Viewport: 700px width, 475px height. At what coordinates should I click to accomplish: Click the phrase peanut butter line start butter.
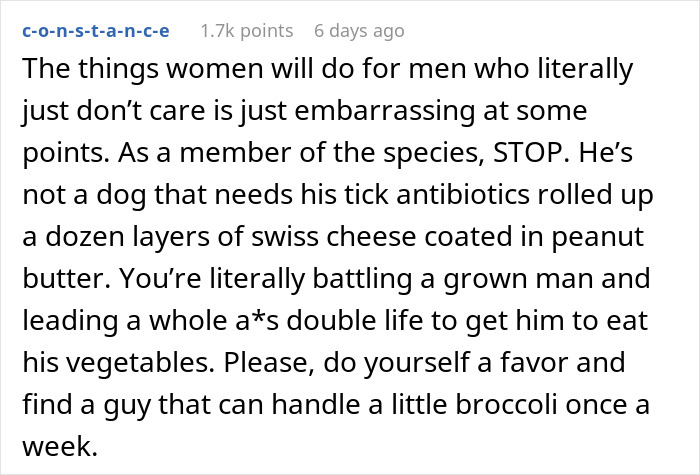pos(66,279)
